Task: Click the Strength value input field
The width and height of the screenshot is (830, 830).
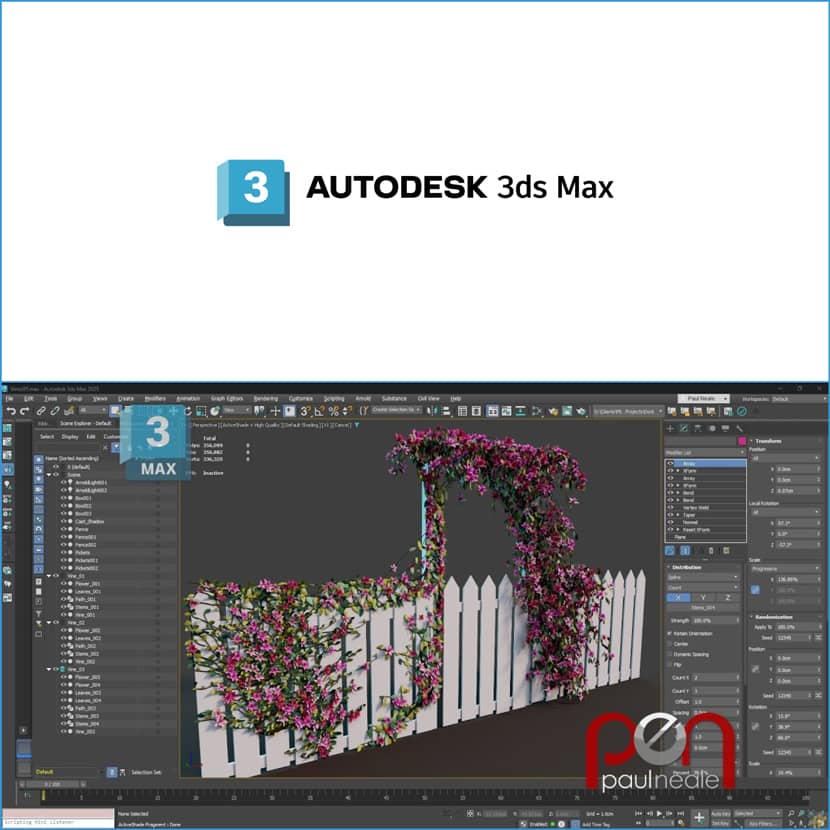Action: pos(715,620)
